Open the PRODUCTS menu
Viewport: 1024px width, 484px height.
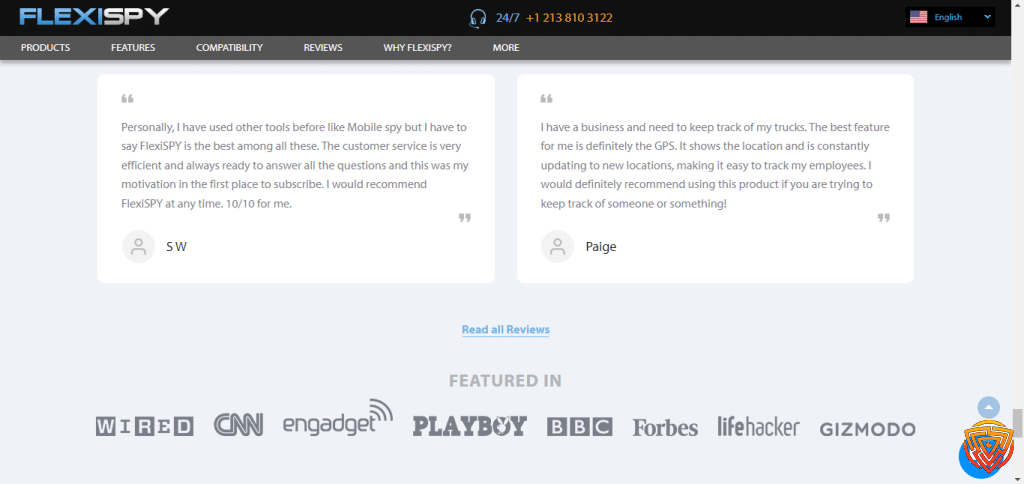(45, 48)
